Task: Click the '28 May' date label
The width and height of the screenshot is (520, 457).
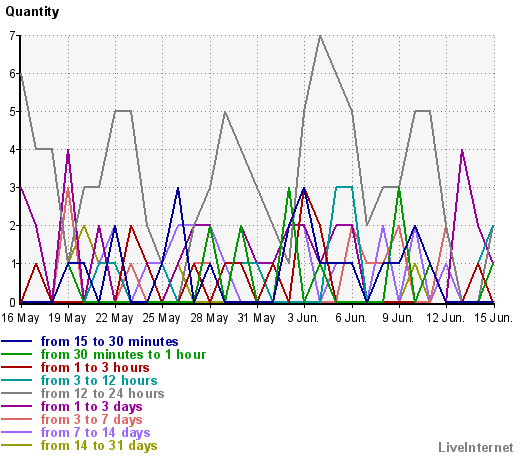Action: pos(209,318)
